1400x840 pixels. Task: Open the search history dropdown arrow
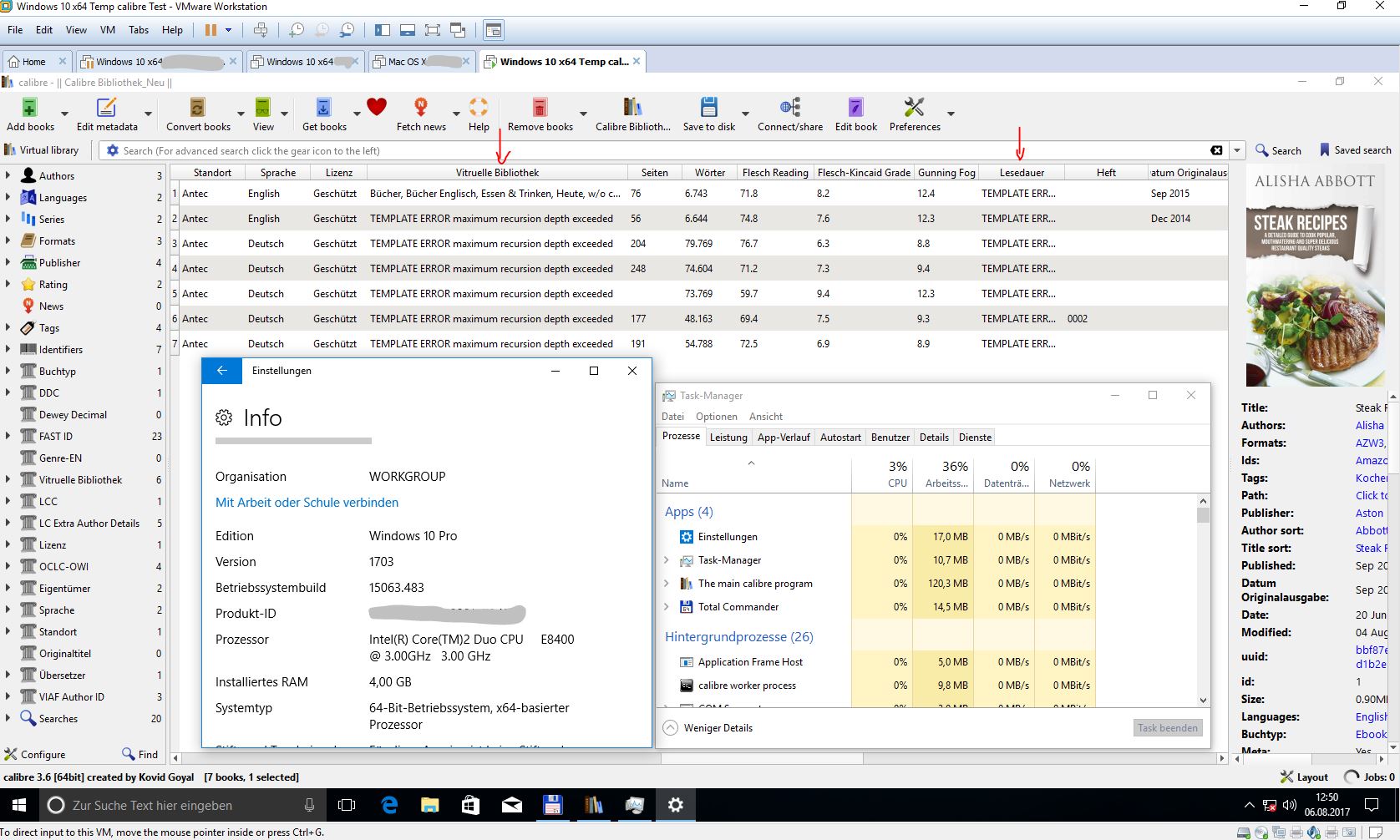[x=1237, y=151]
